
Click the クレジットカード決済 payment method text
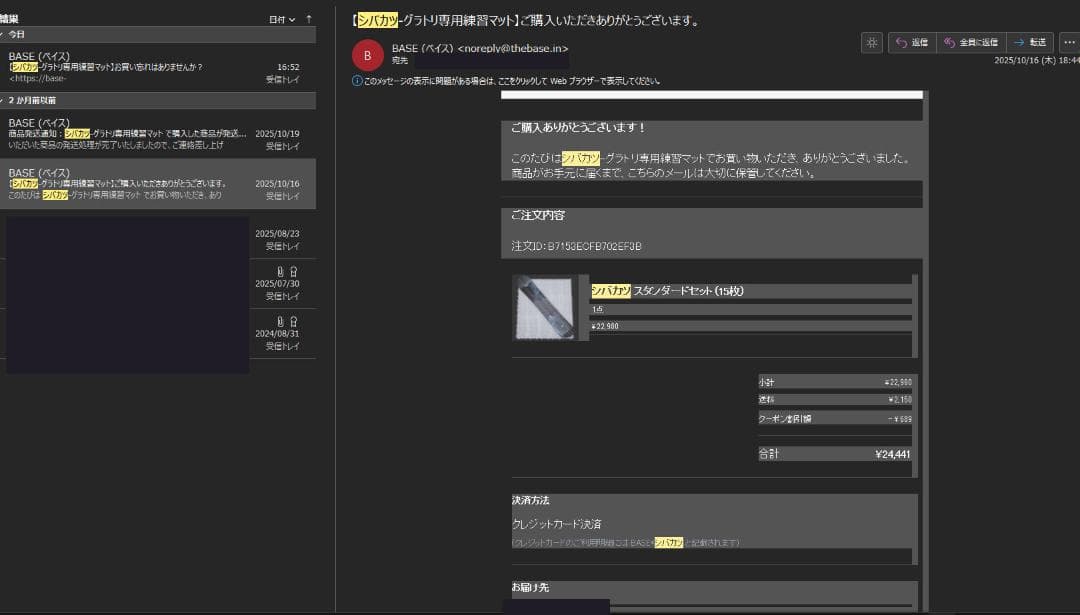pos(557,524)
